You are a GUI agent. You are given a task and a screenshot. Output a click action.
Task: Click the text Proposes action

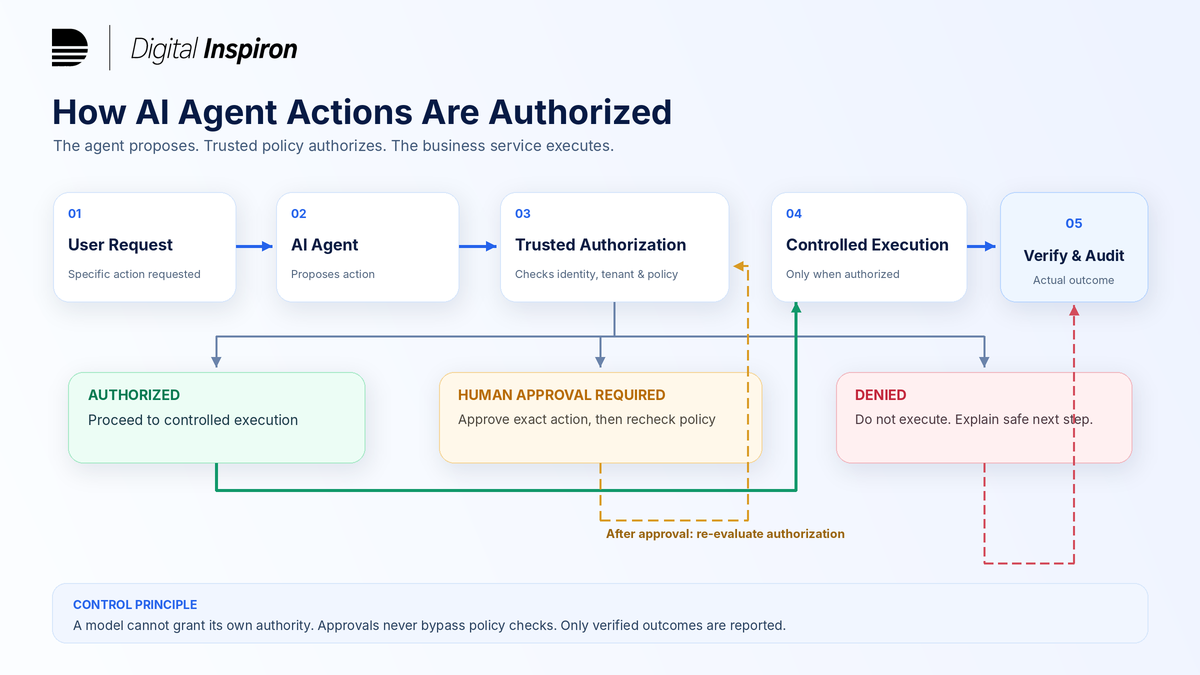333,274
